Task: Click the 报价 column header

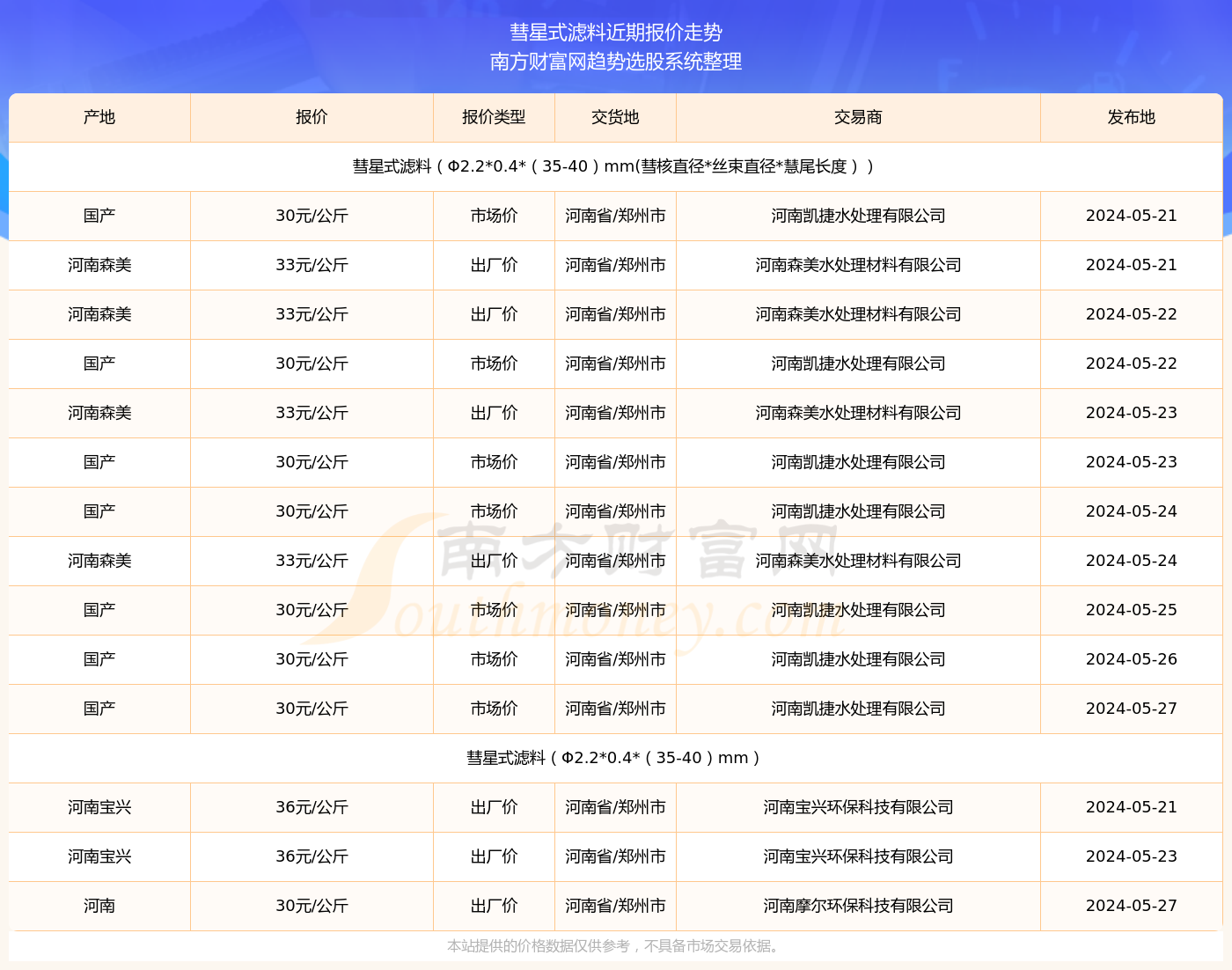Action: click(x=312, y=117)
